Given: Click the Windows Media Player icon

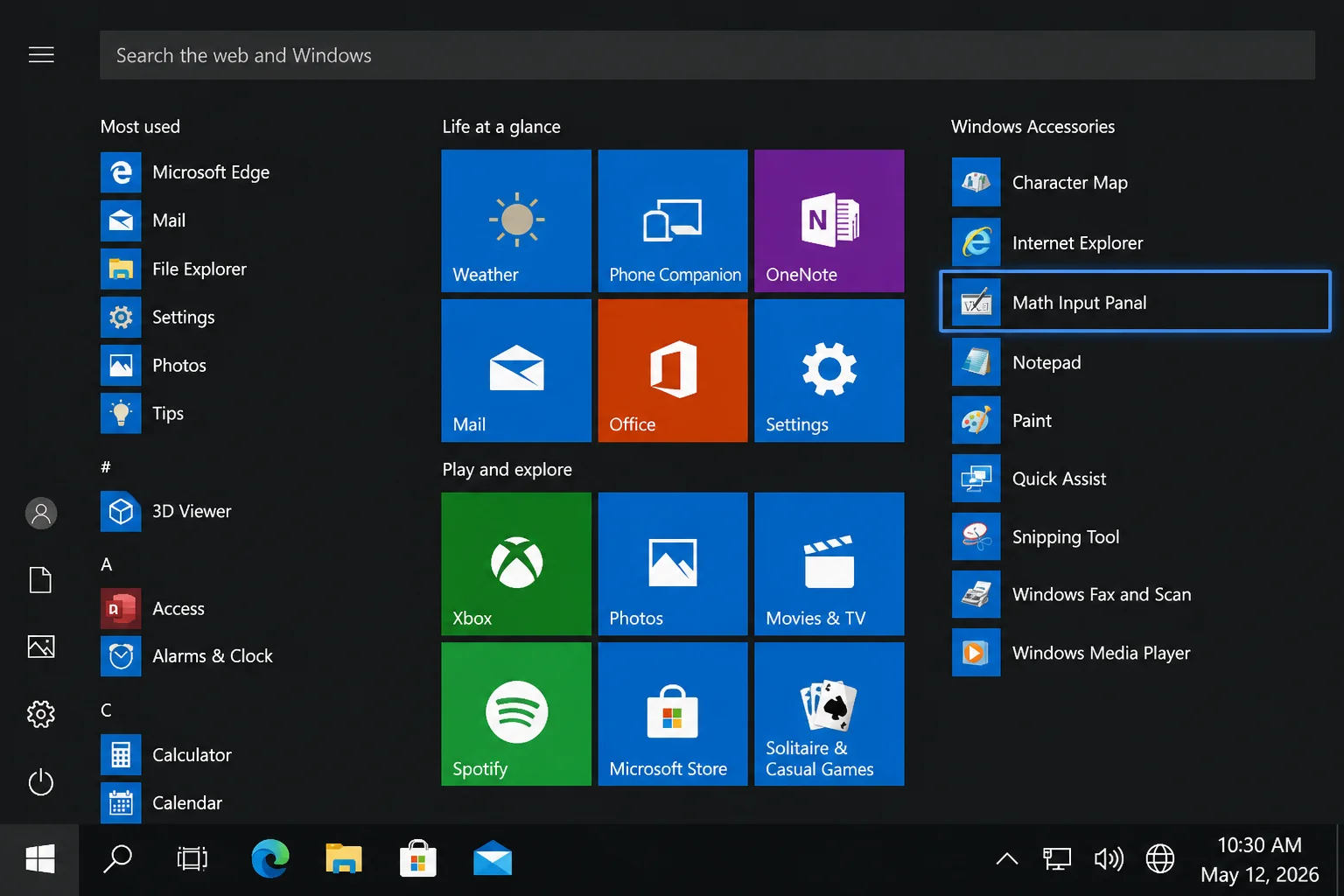Looking at the screenshot, I should click(x=976, y=653).
